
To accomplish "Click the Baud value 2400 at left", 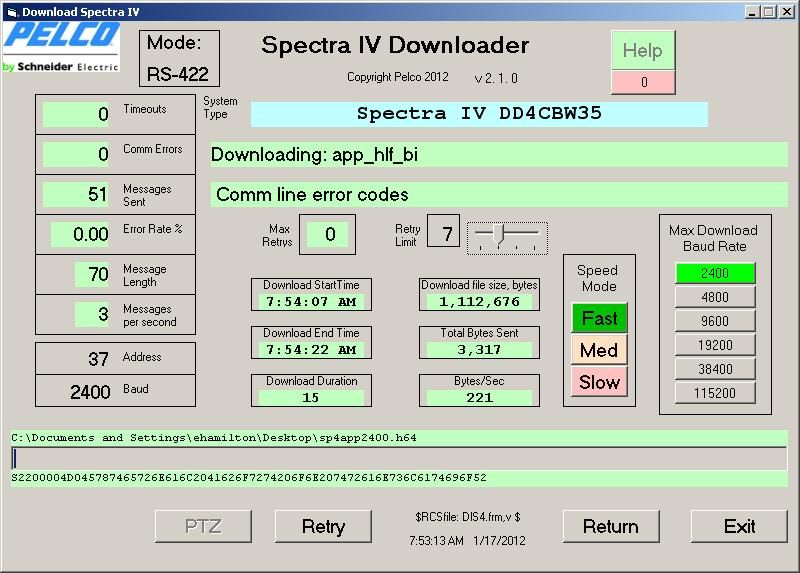I will click(90, 391).
